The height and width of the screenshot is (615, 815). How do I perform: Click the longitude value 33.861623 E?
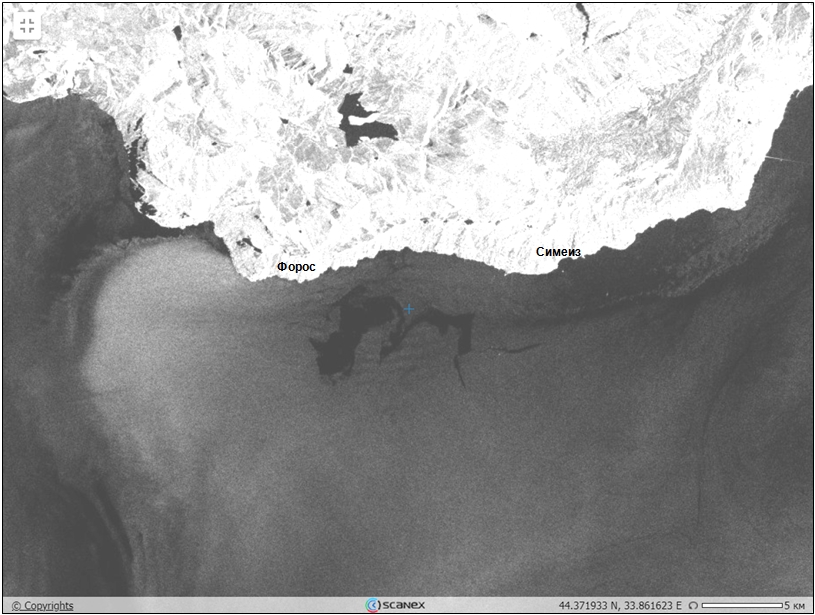click(651, 605)
